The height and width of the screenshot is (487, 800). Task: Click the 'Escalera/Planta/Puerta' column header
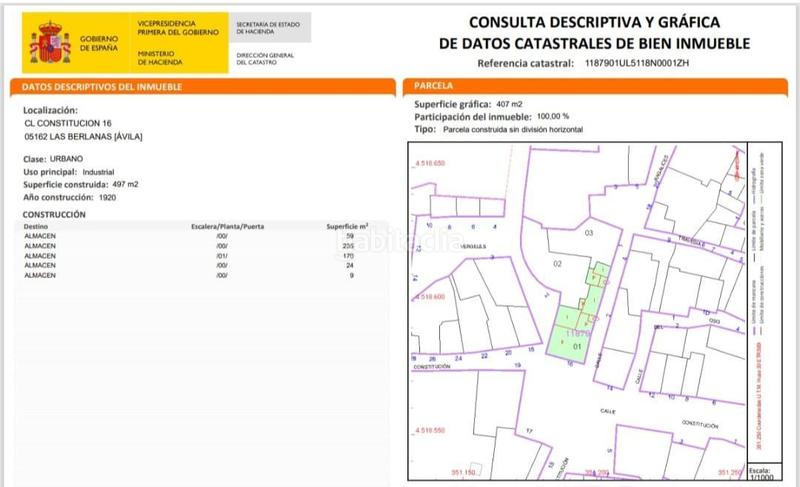(228, 226)
